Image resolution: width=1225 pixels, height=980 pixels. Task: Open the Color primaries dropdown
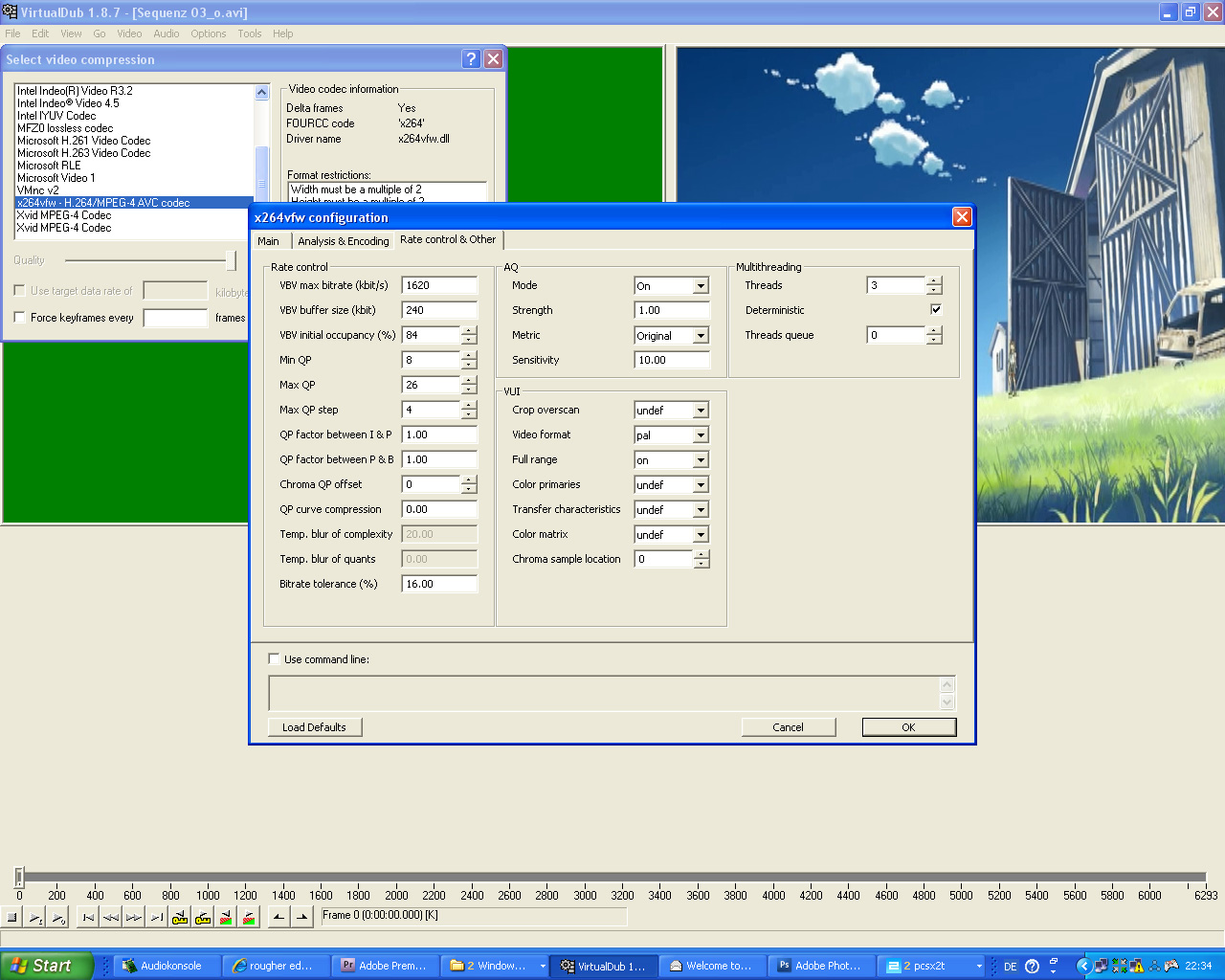point(701,485)
